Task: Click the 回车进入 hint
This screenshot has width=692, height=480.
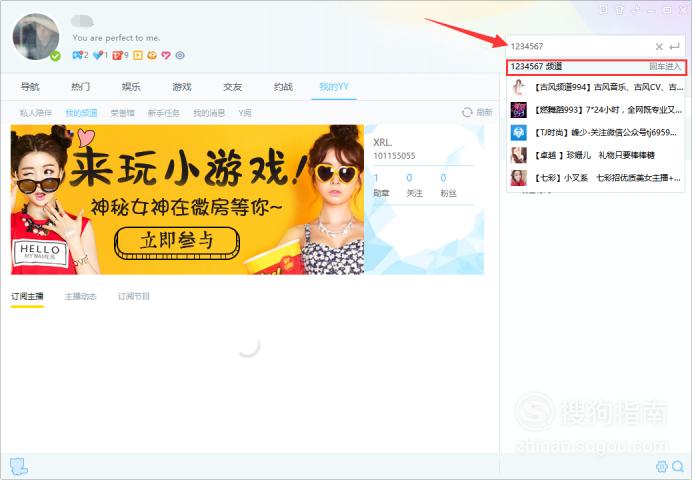Action: pyautogui.click(x=665, y=67)
